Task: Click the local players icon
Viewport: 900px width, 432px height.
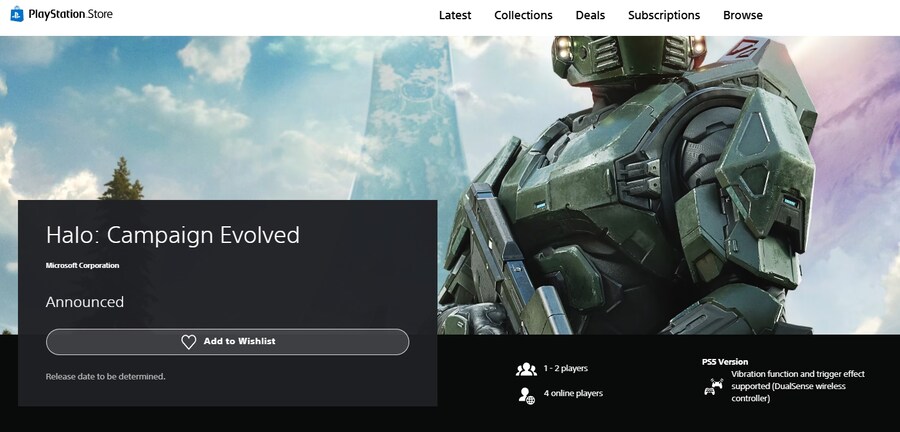Action: tap(526, 369)
